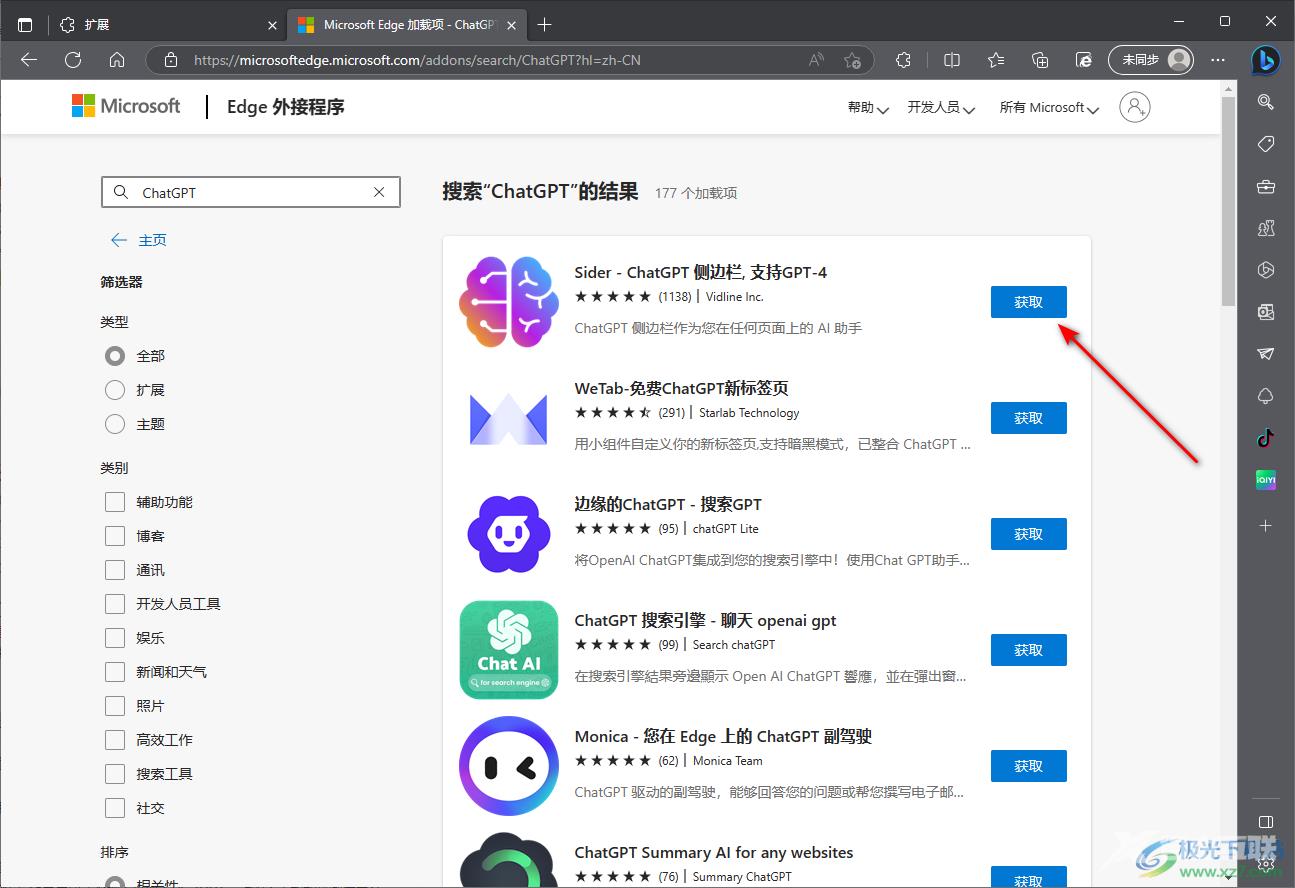Click the 未同步 profile button
The width and height of the screenshot is (1295, 888).
pos(1151,60)
